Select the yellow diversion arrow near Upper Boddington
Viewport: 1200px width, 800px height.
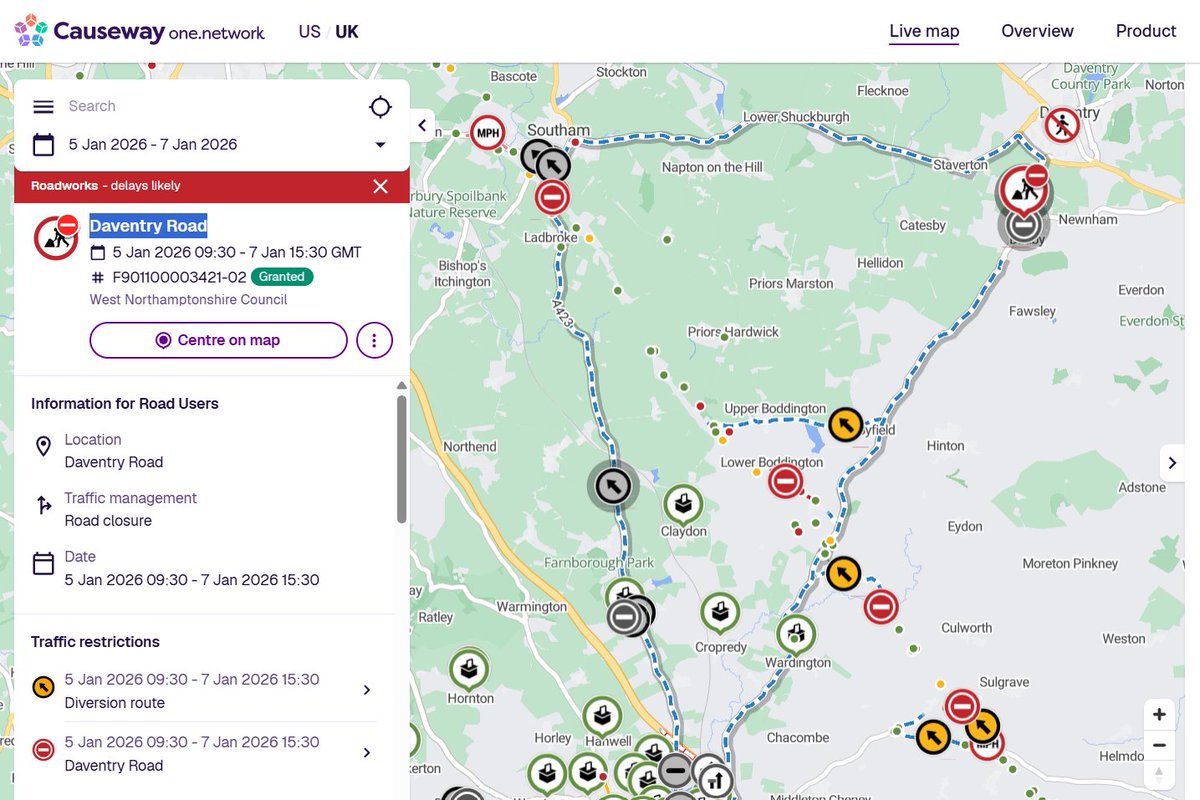[x=844, y=424]
